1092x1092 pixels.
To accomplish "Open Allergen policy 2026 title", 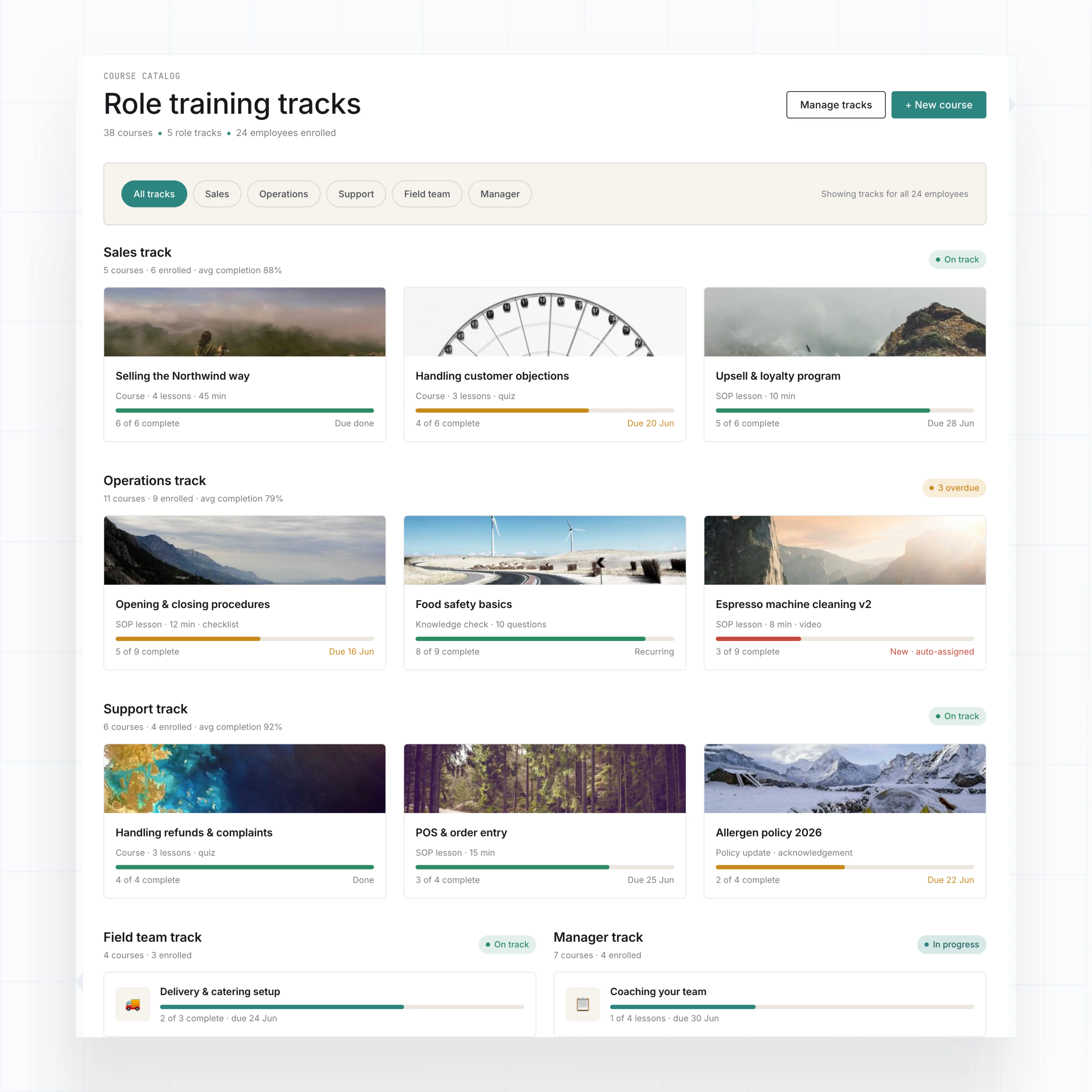I will (769, 833).
